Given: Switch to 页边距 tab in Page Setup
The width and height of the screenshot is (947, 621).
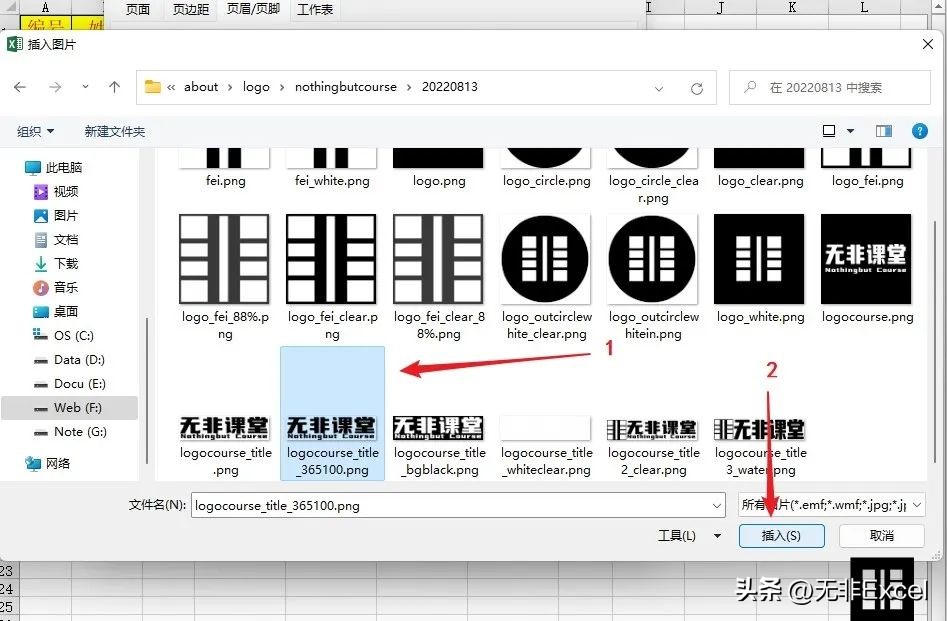Looking at the screenshot, I should pyautogui.click(x=191, y=9).
